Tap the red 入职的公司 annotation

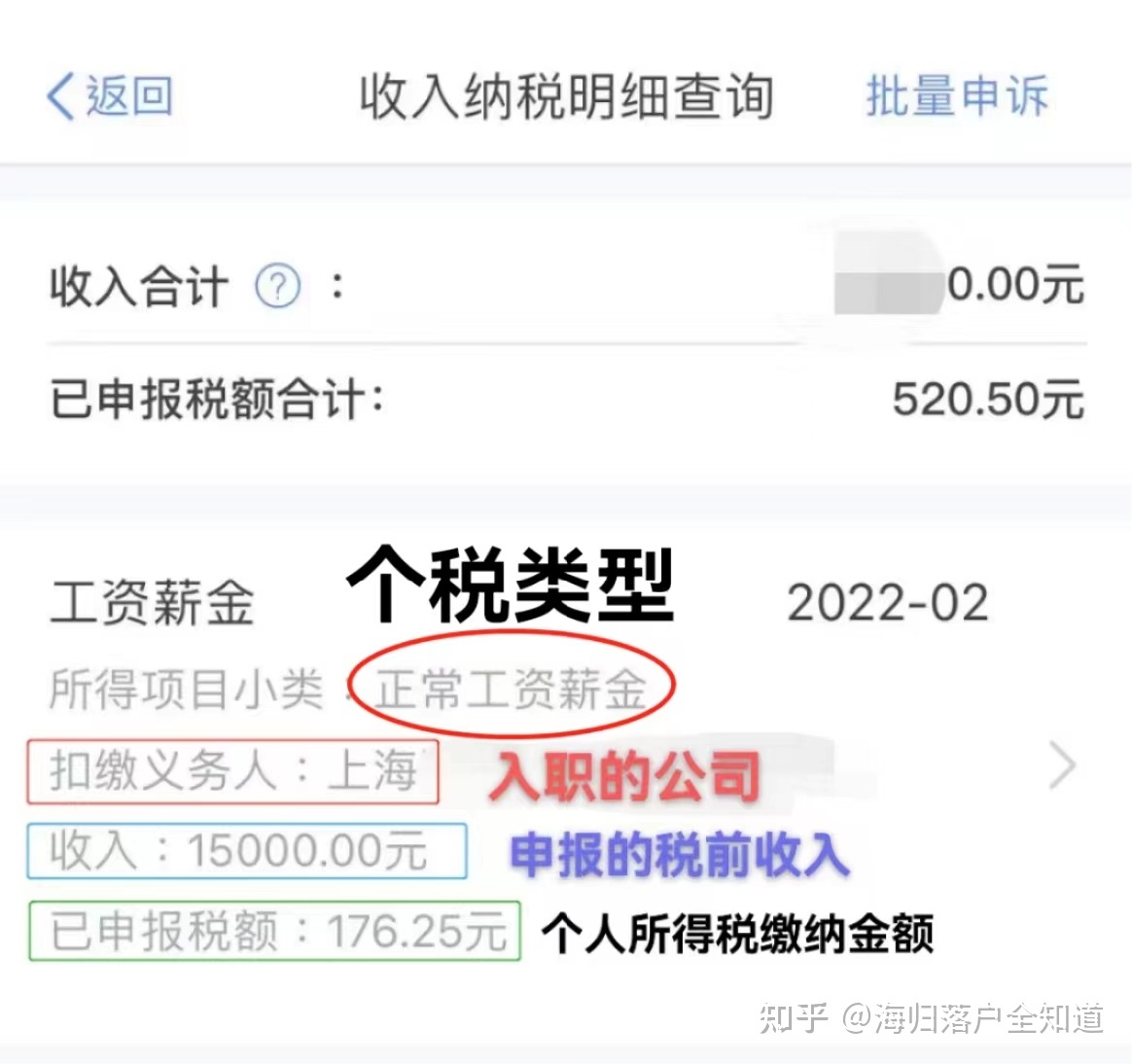pyautogui.click(x=624, y=777)
